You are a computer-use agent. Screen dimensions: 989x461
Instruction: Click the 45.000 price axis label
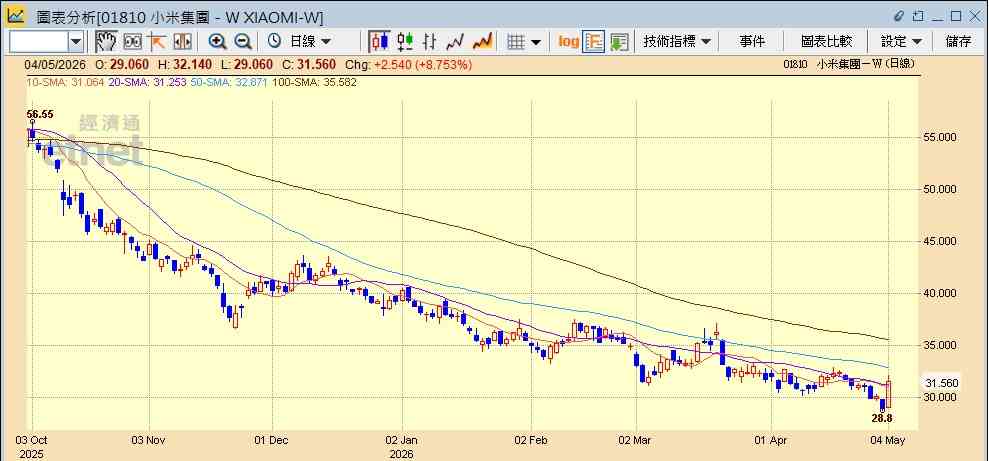[x=940, y=241]
